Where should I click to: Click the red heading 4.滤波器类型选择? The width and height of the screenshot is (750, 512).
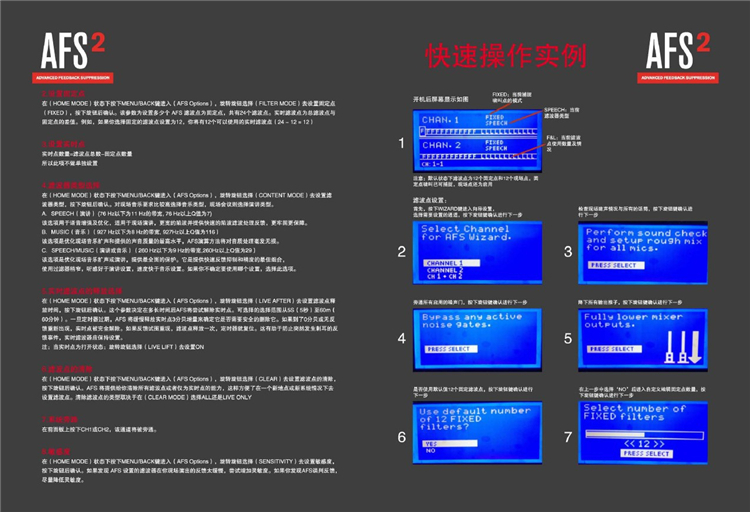[71, 185]
